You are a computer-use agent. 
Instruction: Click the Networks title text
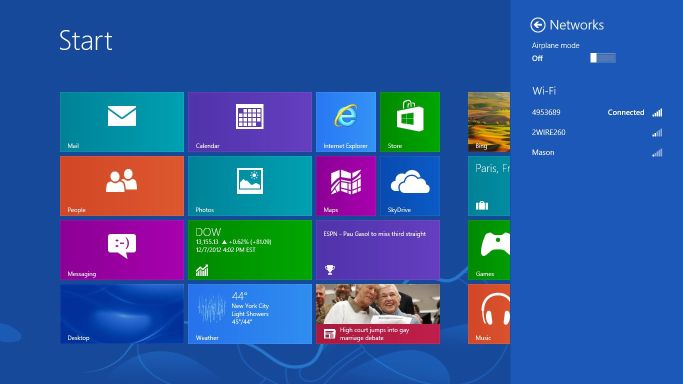click(577, 25)
